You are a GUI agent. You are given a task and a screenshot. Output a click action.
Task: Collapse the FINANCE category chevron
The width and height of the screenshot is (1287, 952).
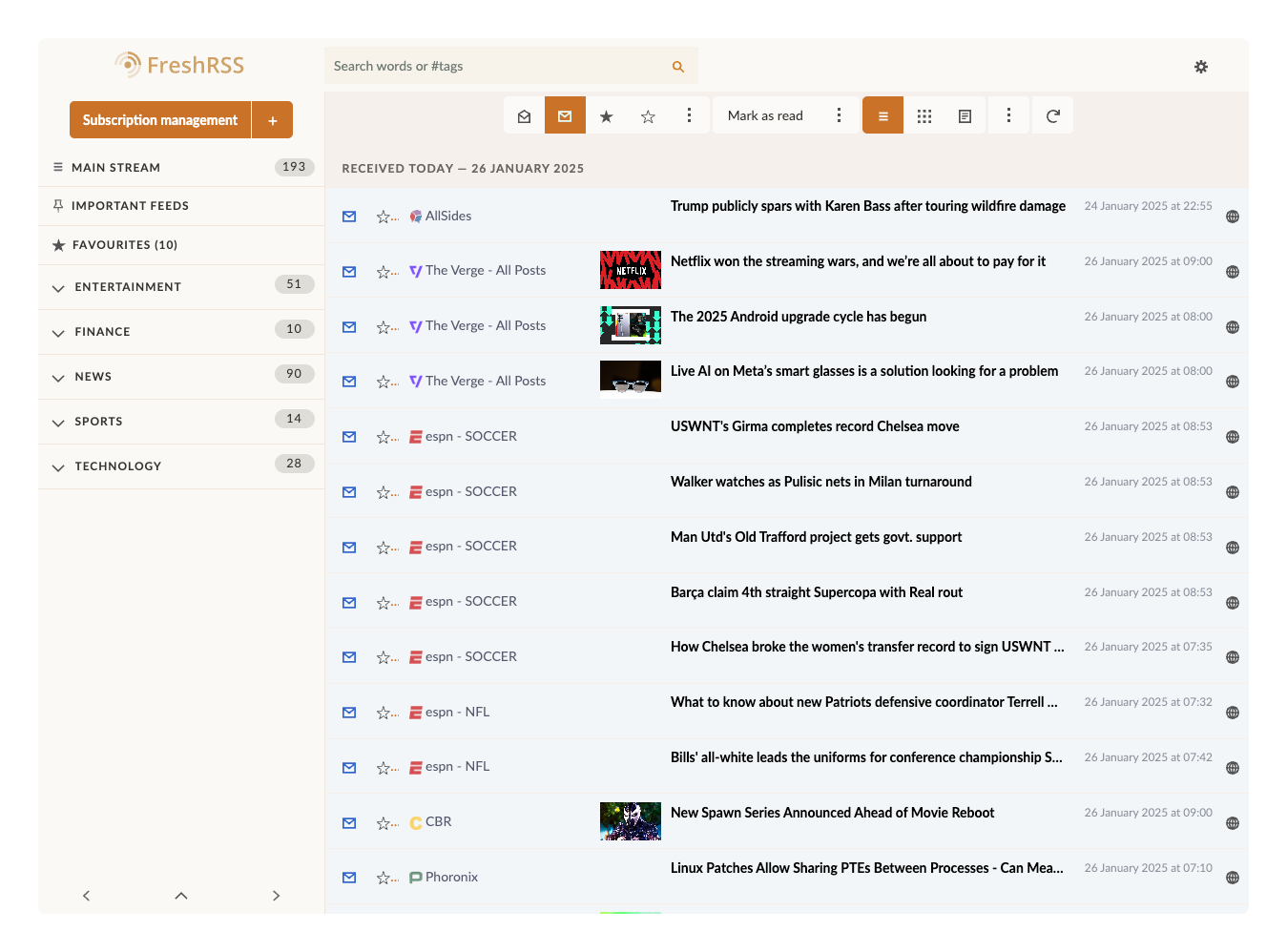(x=58, y=332)
